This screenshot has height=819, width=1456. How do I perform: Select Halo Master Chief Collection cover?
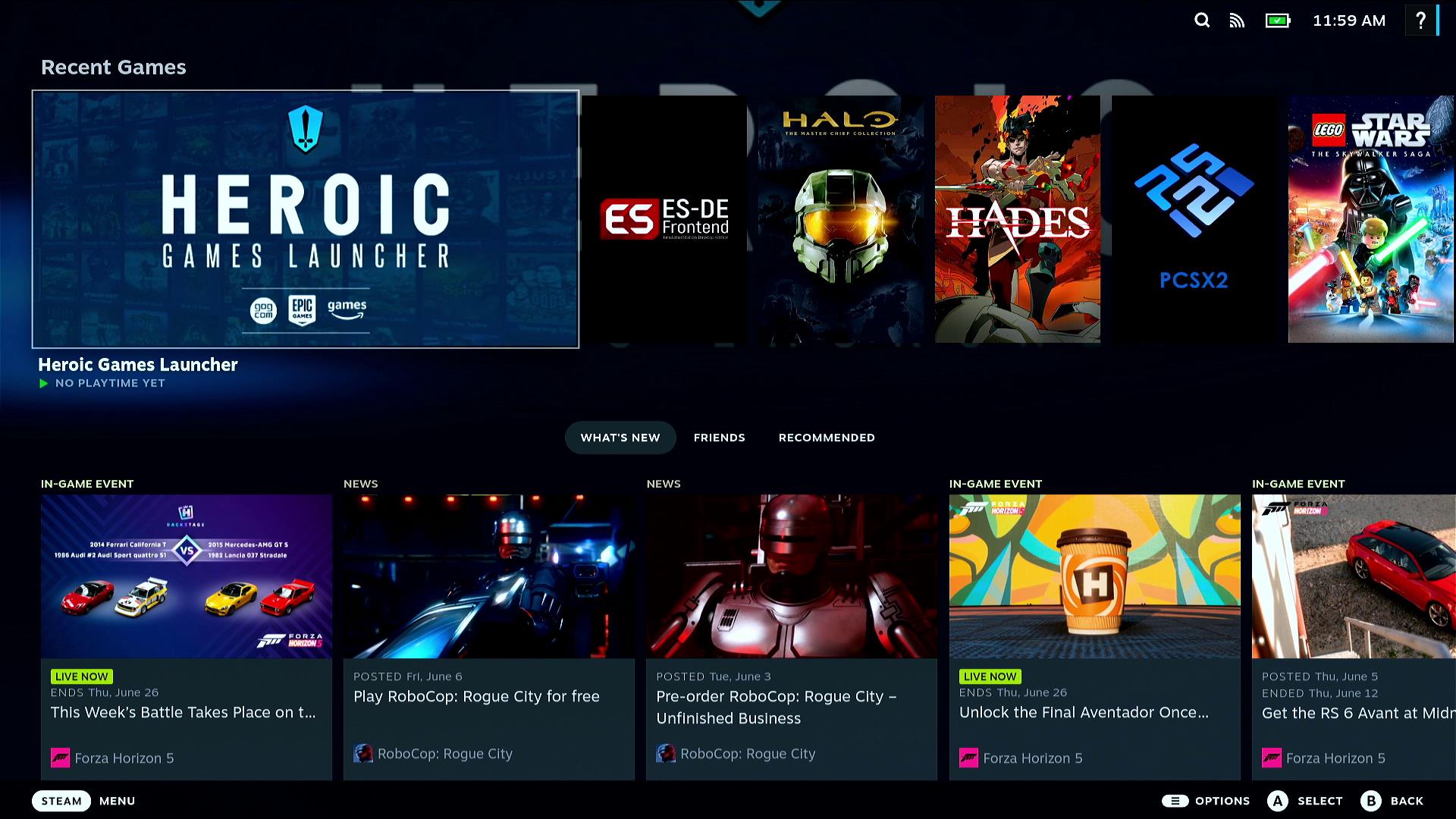point(840,219)
